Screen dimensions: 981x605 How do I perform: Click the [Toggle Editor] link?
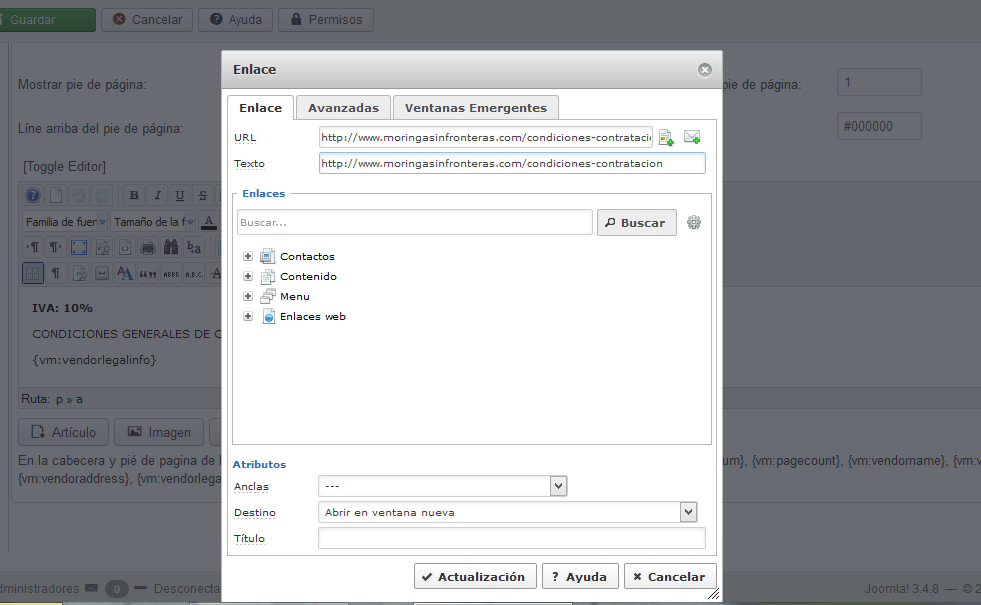tap(64, 166)
